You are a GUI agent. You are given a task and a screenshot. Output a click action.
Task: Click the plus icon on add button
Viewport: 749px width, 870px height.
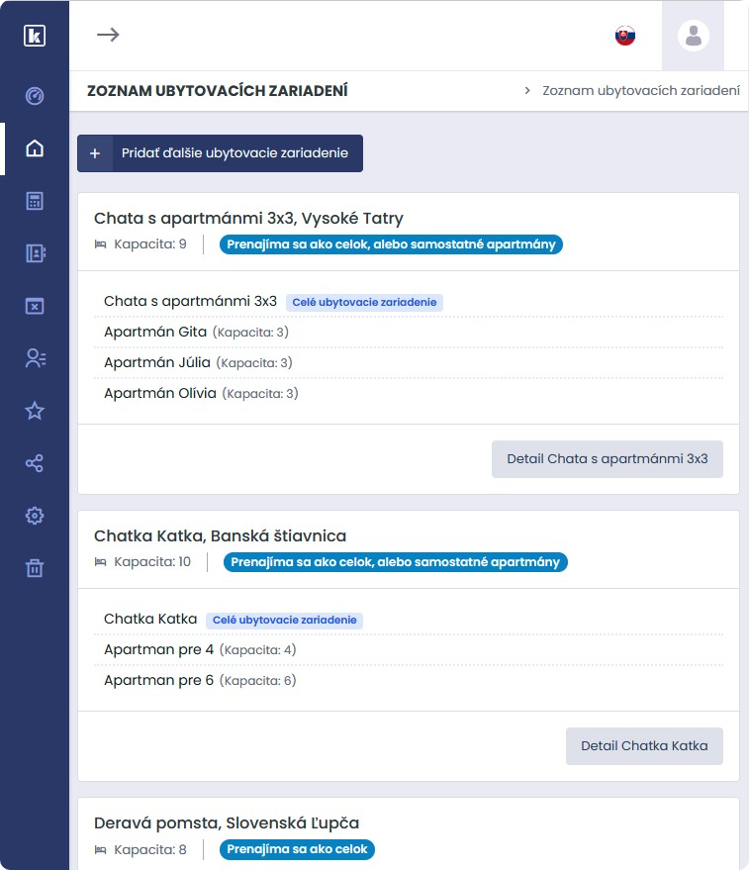[x=95, y=153]
